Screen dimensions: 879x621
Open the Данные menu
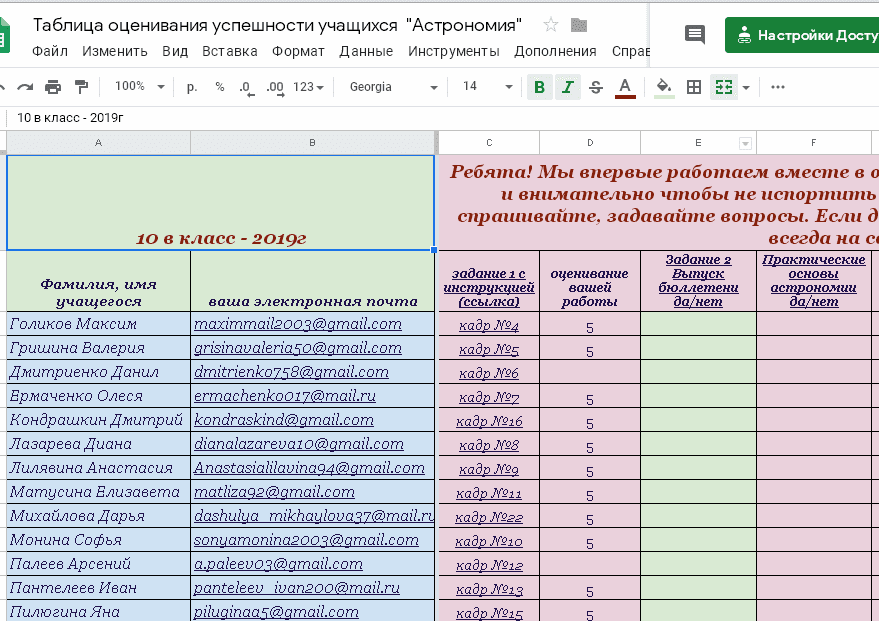coord(366,51)
